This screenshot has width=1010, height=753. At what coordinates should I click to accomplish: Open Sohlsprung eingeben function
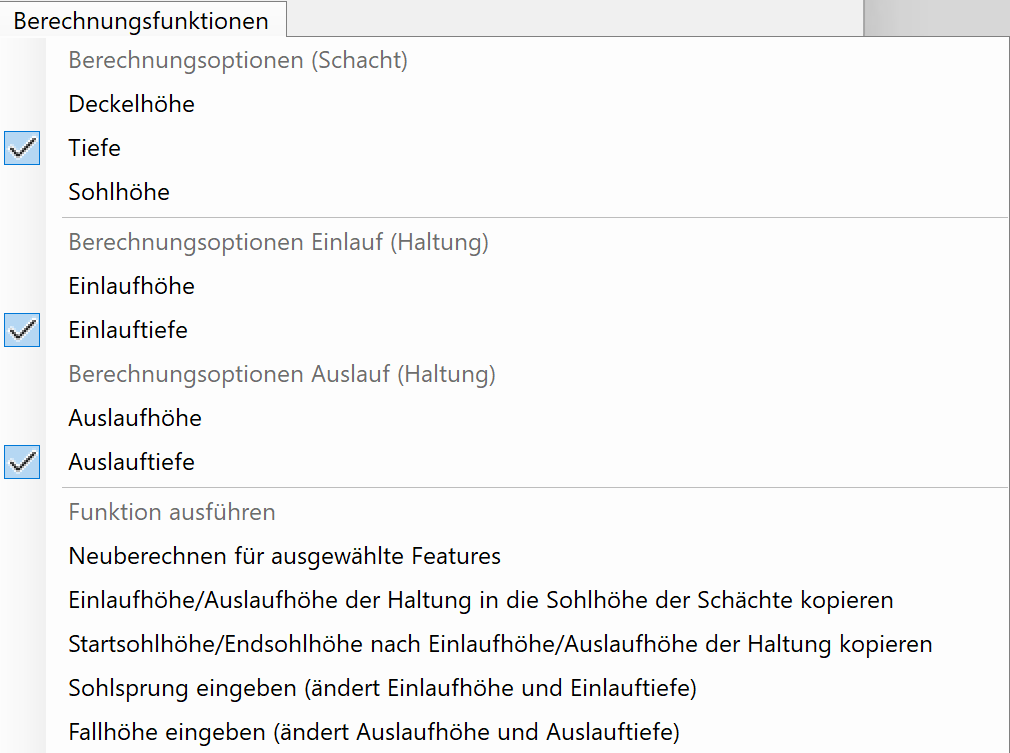click(382, 688)
